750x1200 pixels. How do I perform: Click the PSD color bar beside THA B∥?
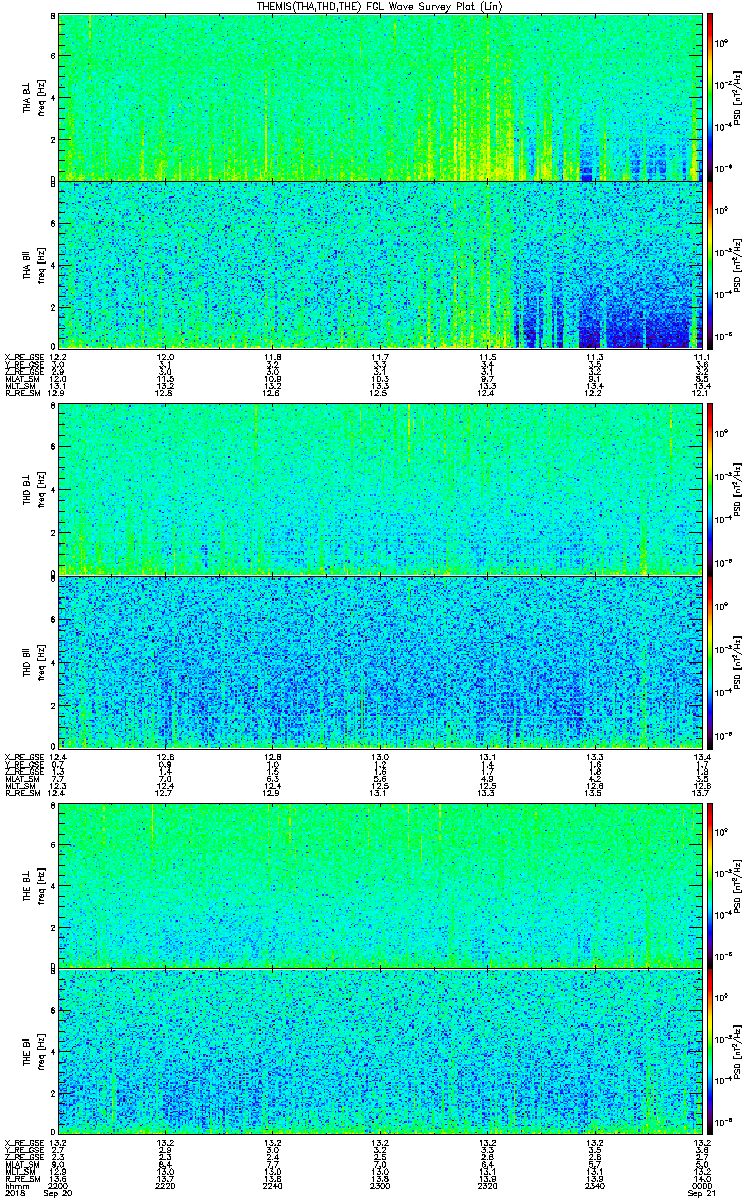[x=710, y=264]
